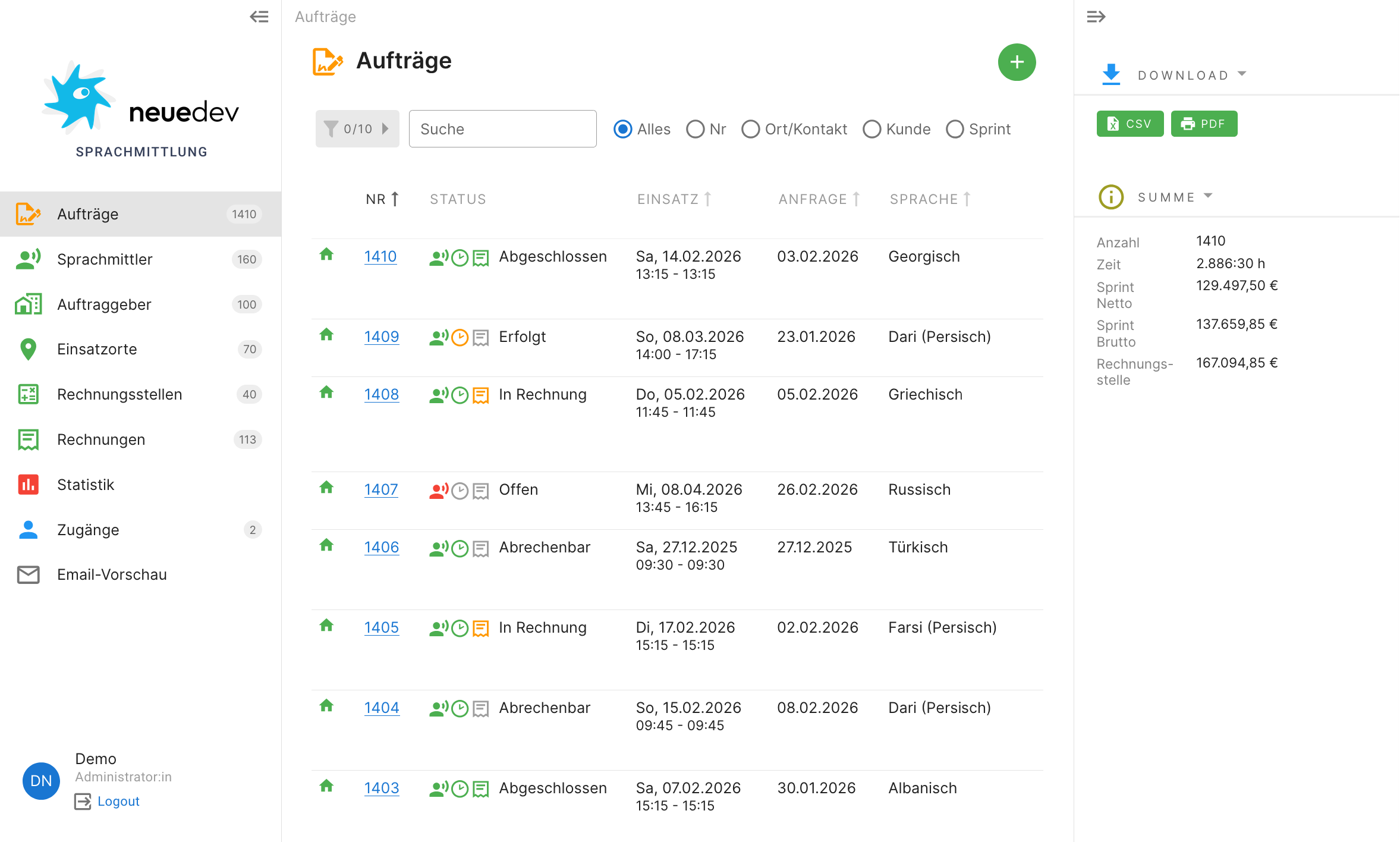Click the Status column header
The height and width of the screenshot is (842, 1400).
458,199
